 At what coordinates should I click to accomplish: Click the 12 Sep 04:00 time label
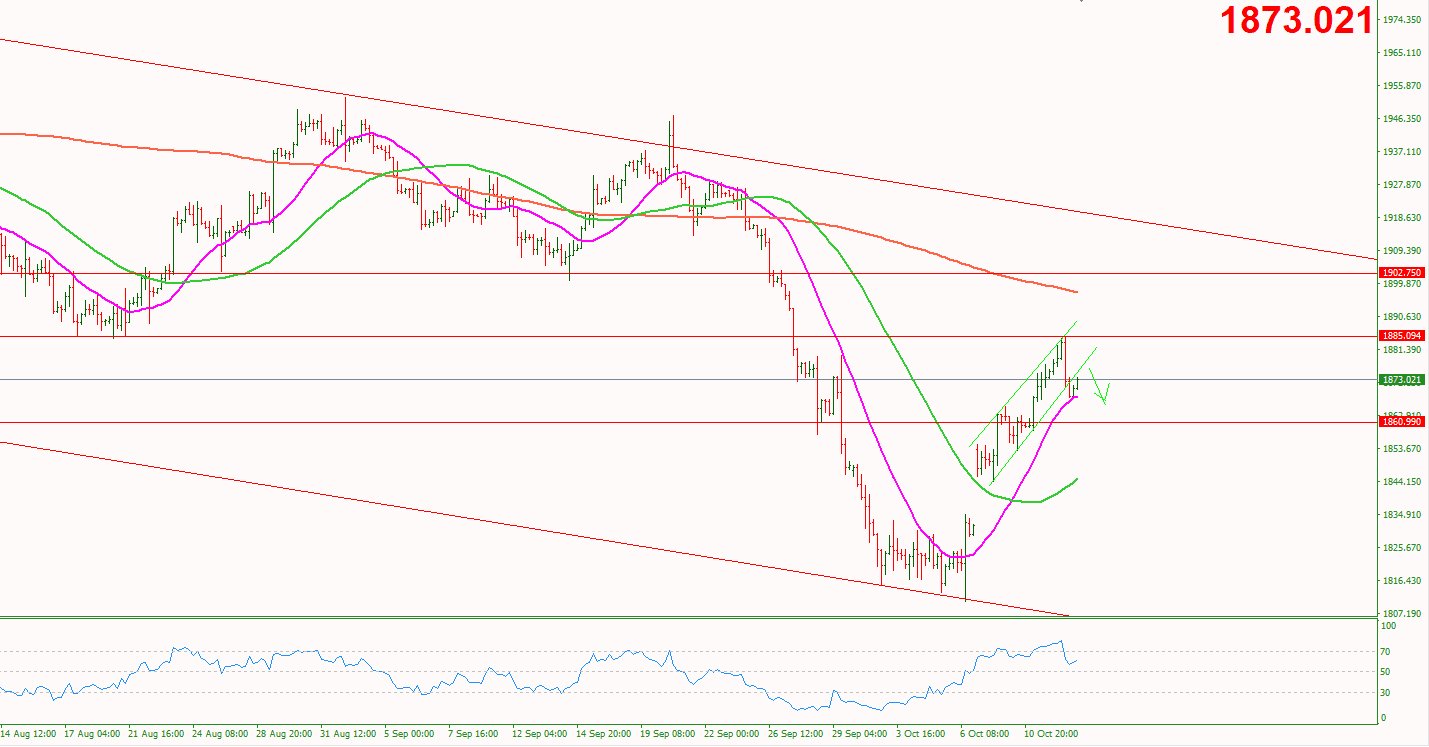[x=540, y=734]
